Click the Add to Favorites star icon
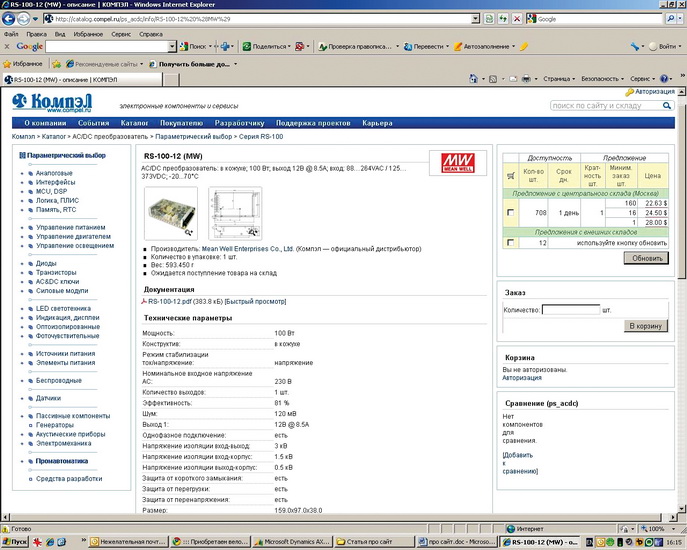Image resolution: width=687 pixels, height=550 pixels. [x=57, y=64]
